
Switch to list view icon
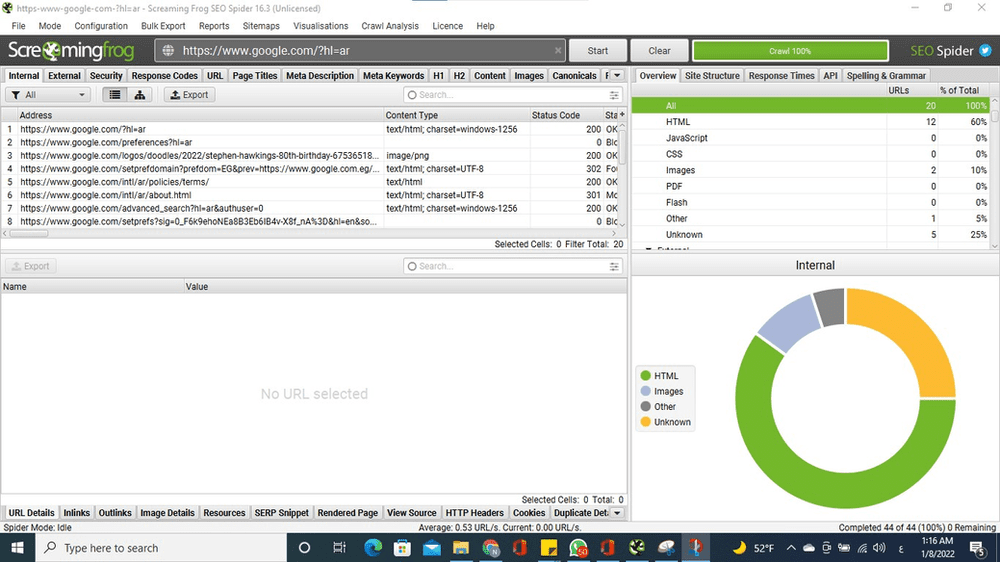coord(114,94)
